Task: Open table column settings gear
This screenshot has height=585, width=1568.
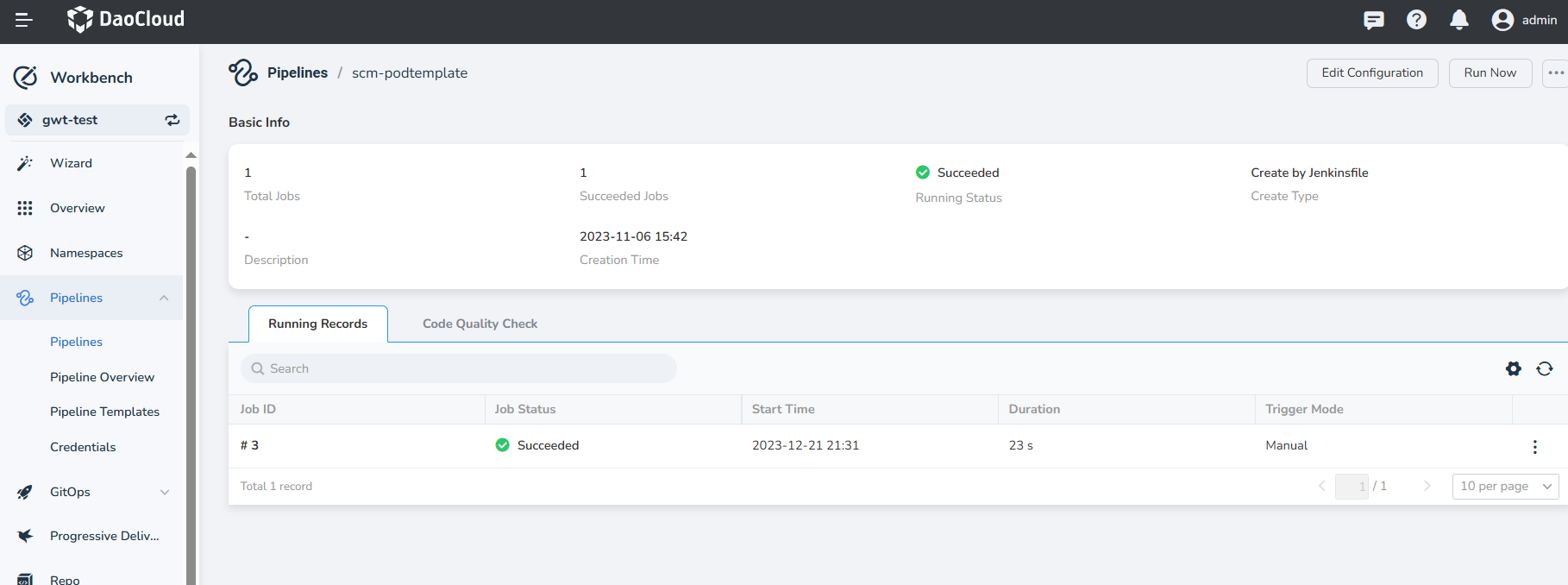Action: click(x=1514, y=368)
